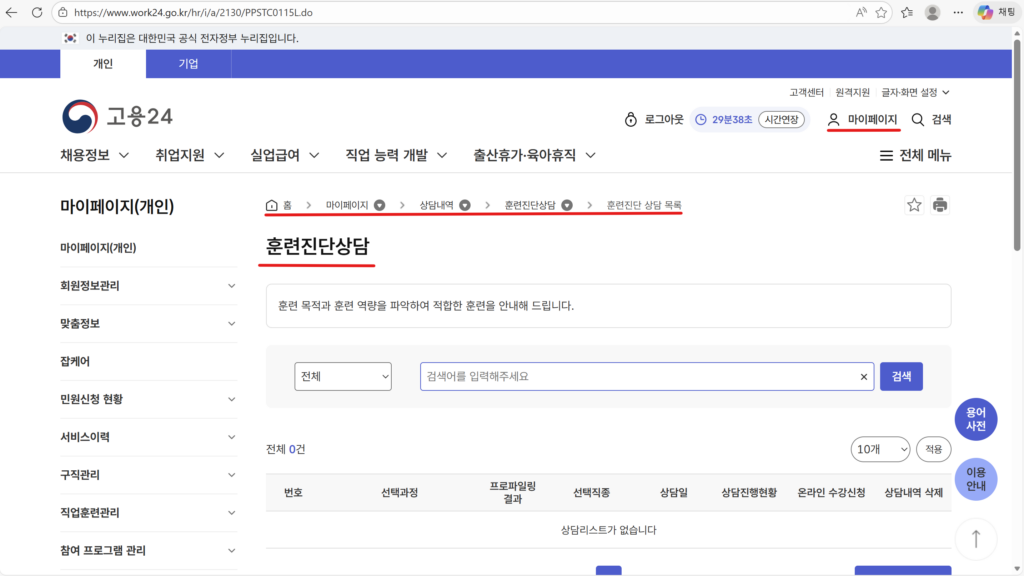Click inside the 검색어를 입력해주세요 input field
This screenshot has width=1024, height=576.
coord(600,376)
